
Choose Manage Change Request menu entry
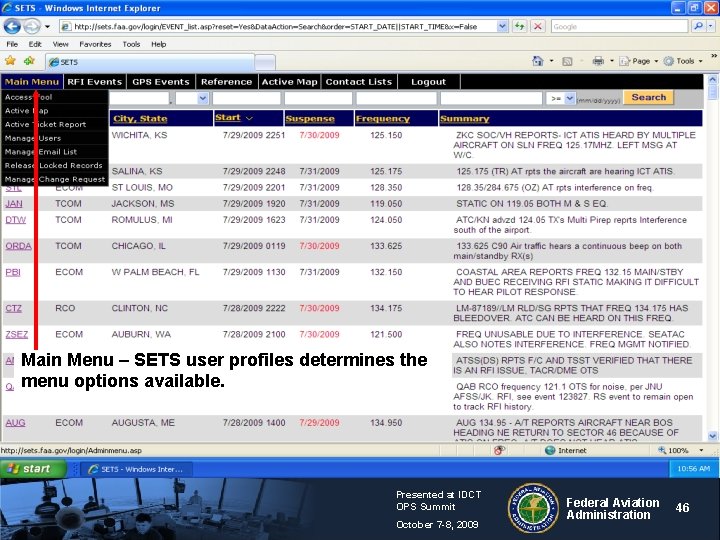pos(55,179)
